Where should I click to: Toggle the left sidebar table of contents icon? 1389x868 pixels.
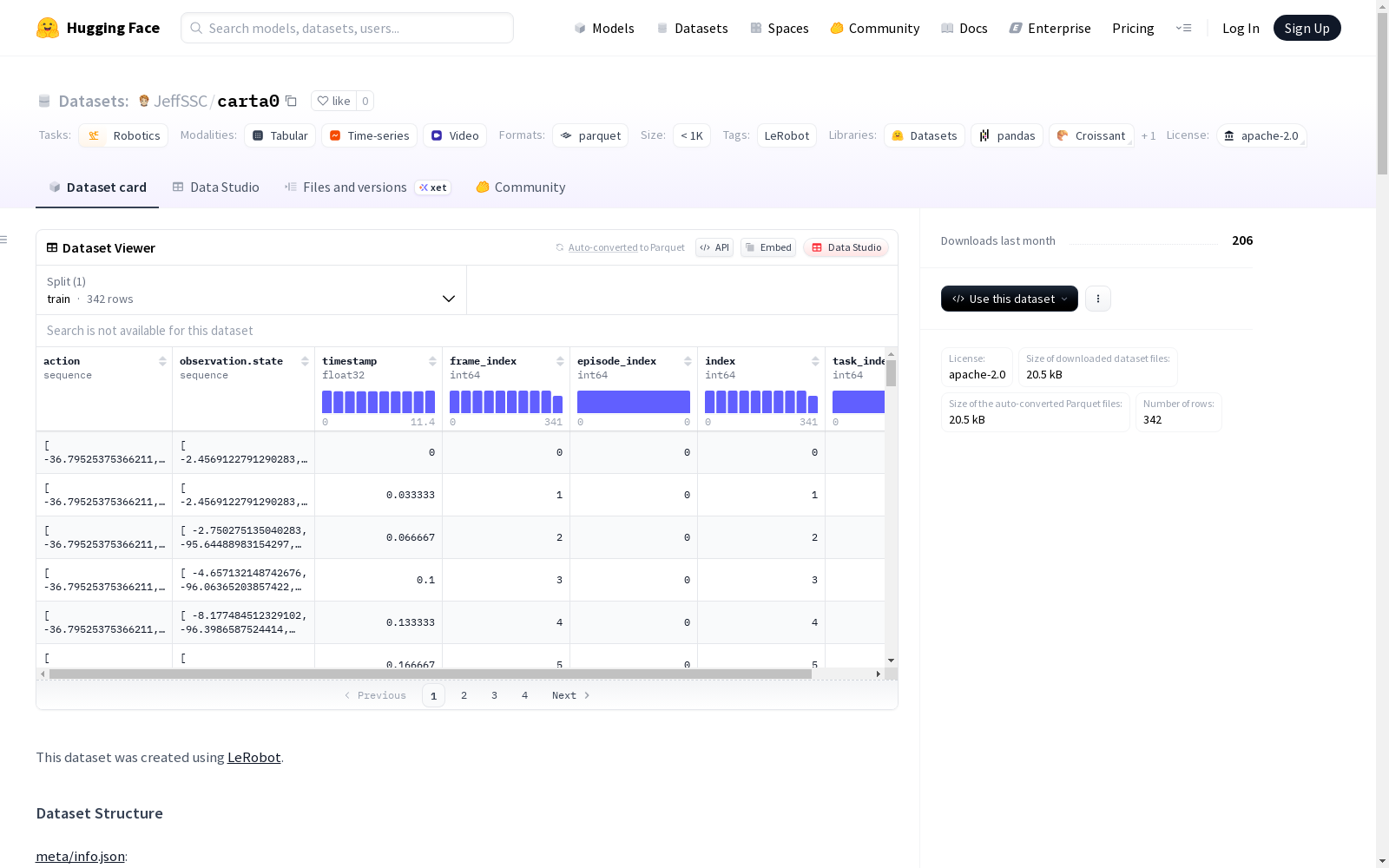(4, 240)
